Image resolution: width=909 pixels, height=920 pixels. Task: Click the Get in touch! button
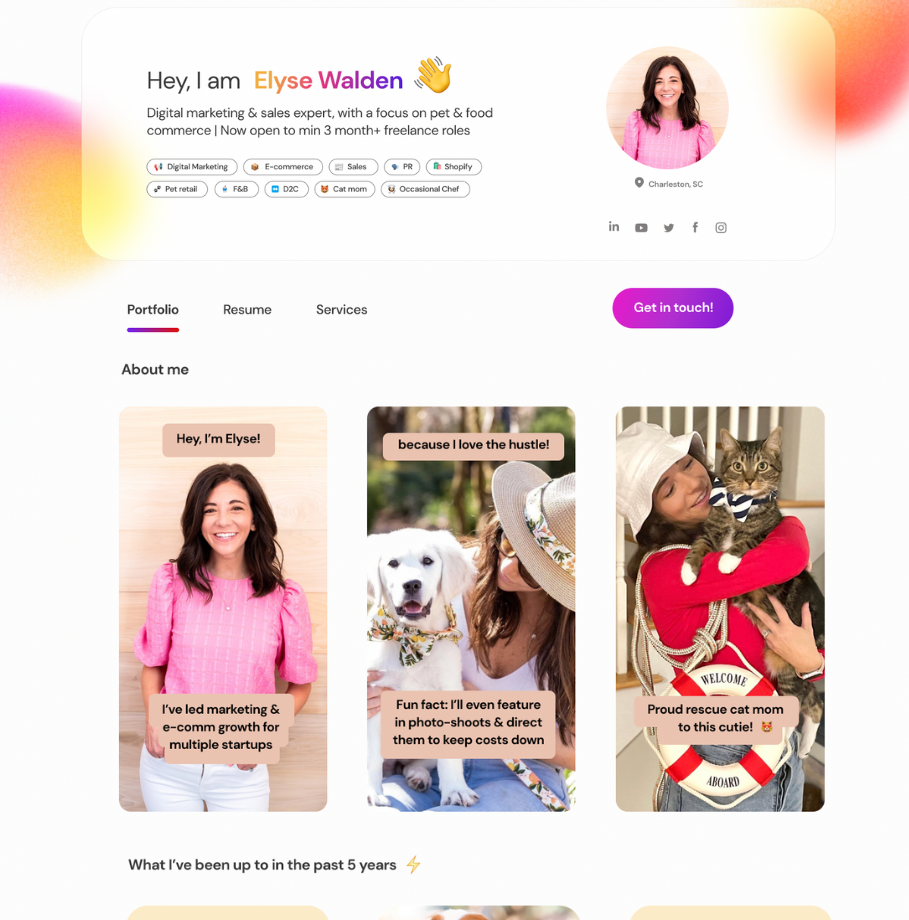pyautogui.click(x=673, y=308)
